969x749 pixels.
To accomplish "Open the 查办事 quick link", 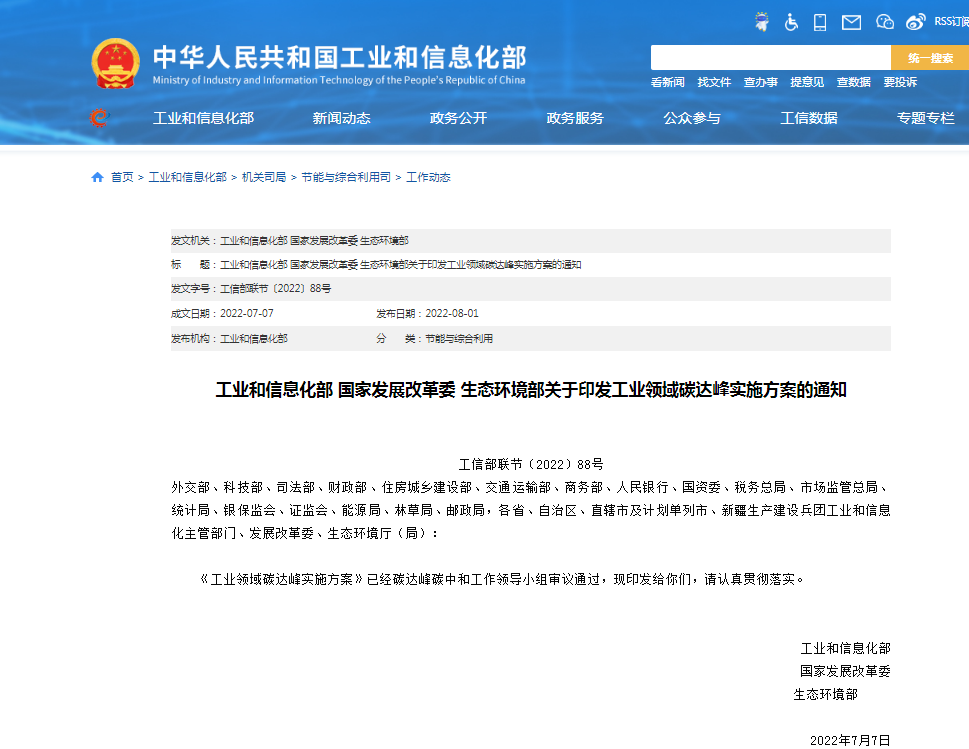I will point(760,82).
